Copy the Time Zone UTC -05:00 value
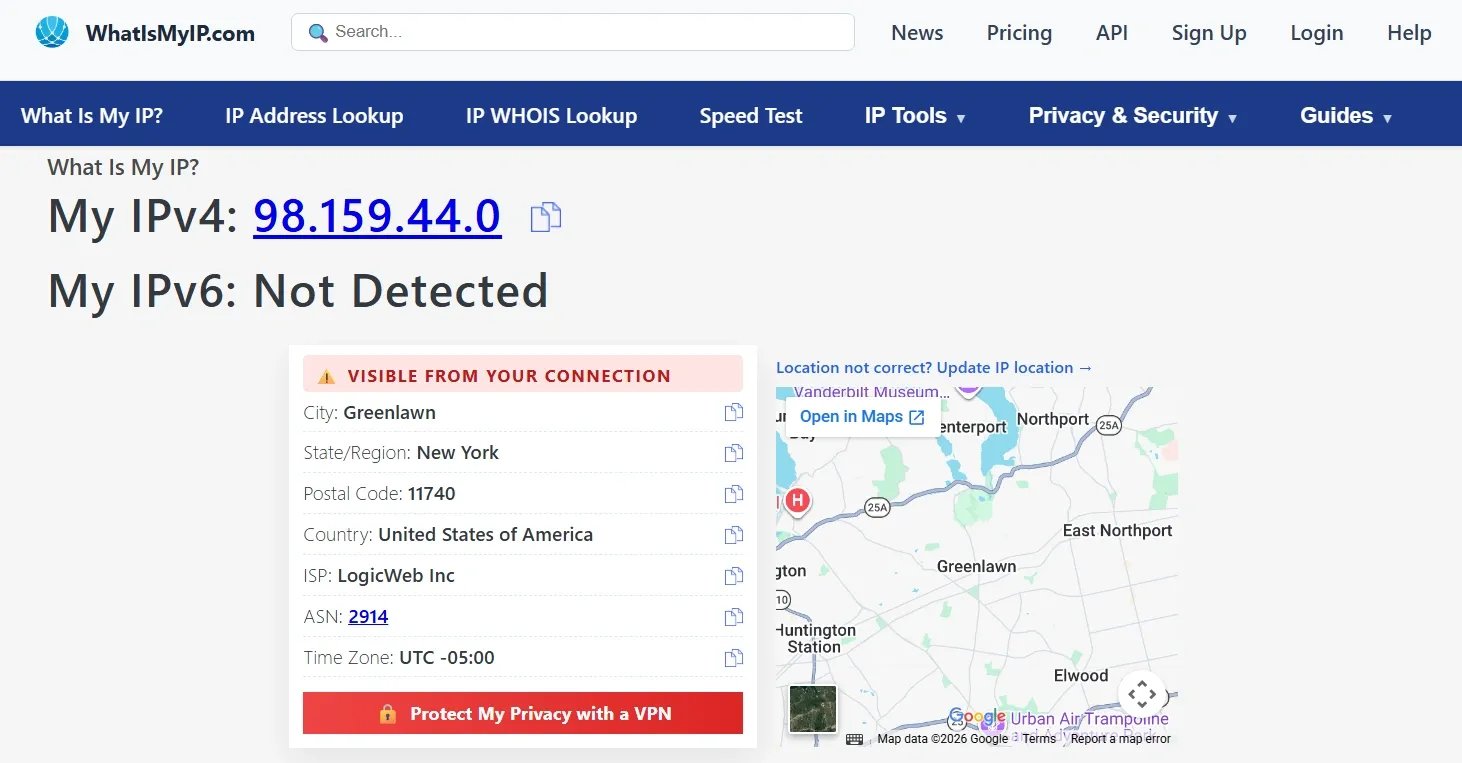This screenshot has width=1462, height=763. [734, 658]
